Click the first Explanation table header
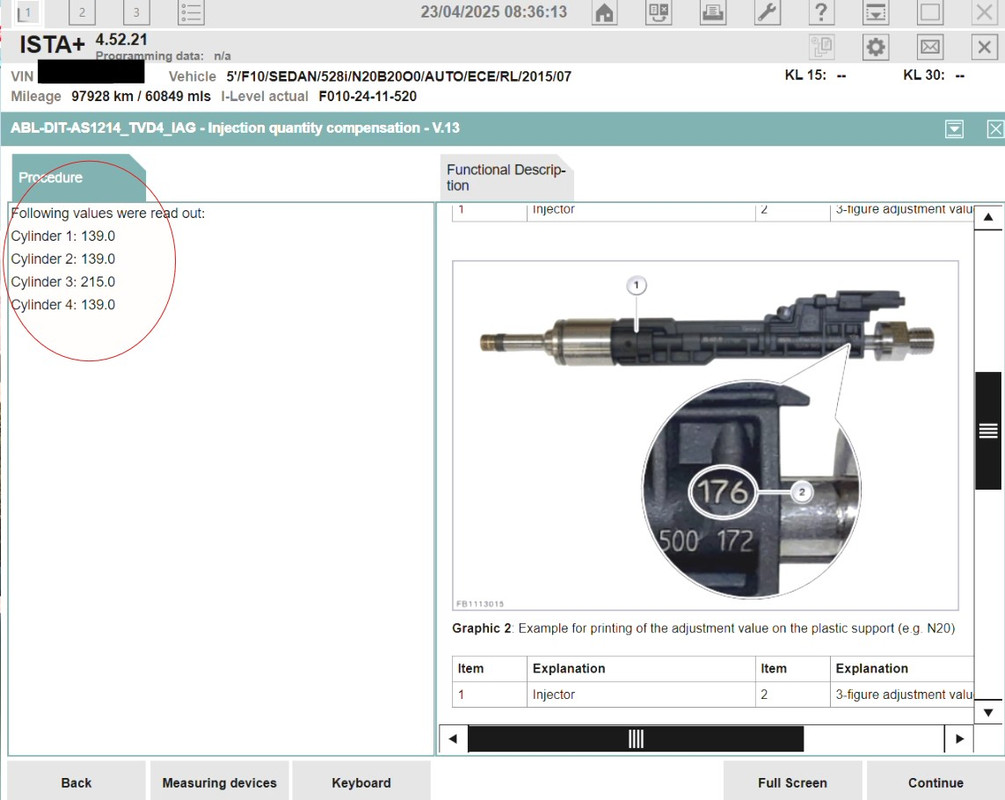Viewport: 1005px width, 800px height. (641, 669)
